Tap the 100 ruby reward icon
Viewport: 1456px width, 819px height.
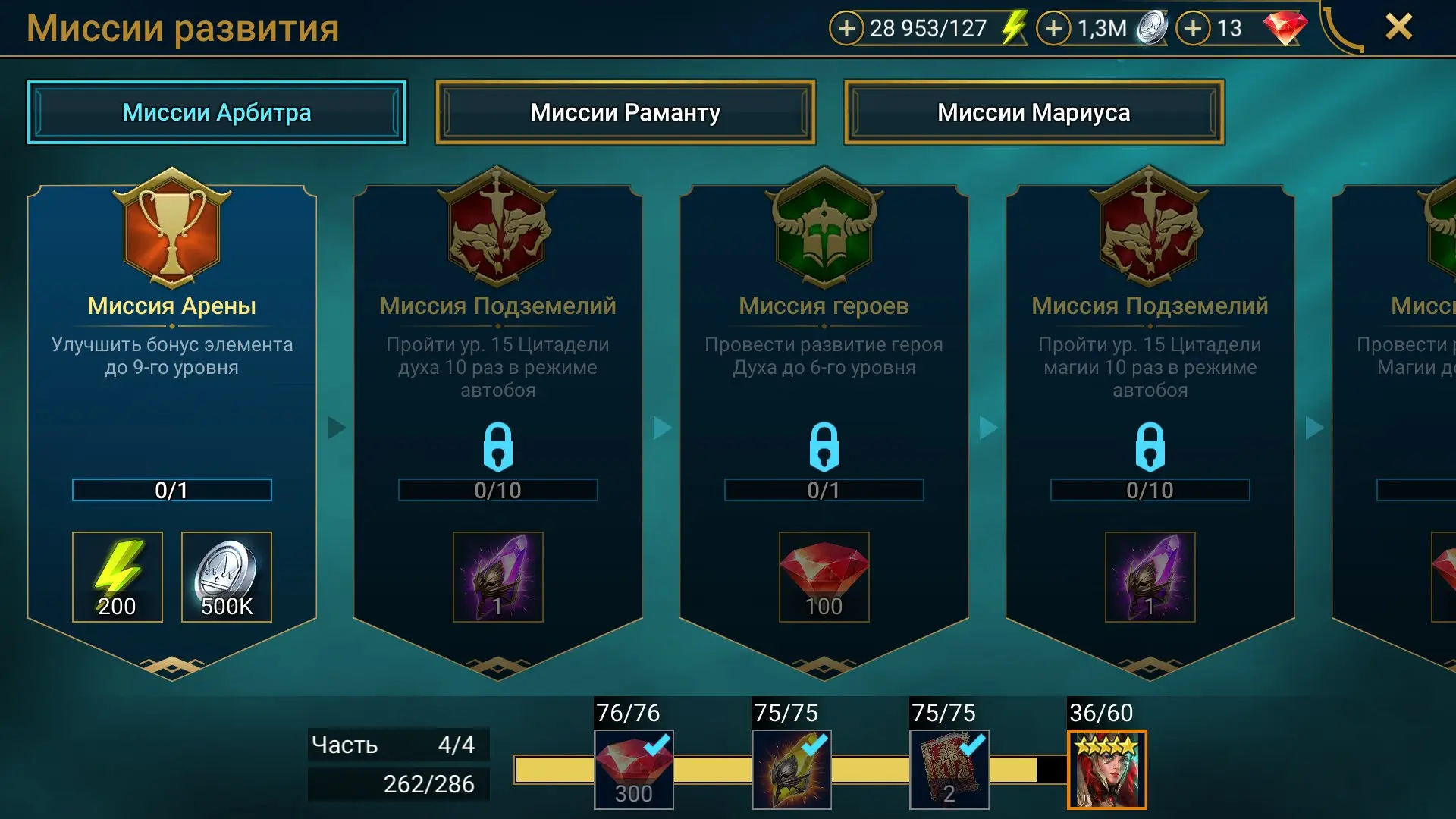pos(824,577)
